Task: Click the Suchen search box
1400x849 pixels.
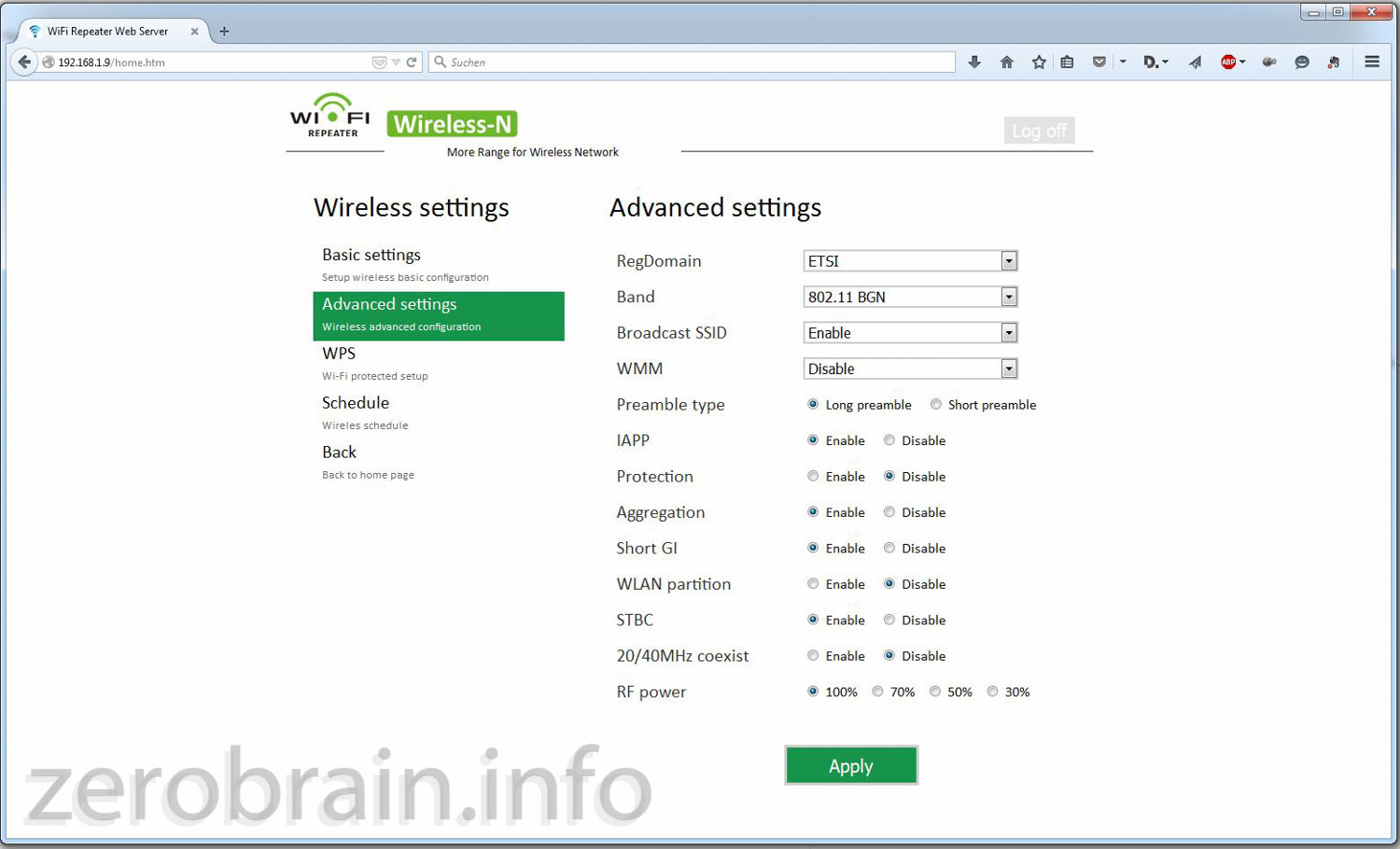Action: click(x=693, y=63)
